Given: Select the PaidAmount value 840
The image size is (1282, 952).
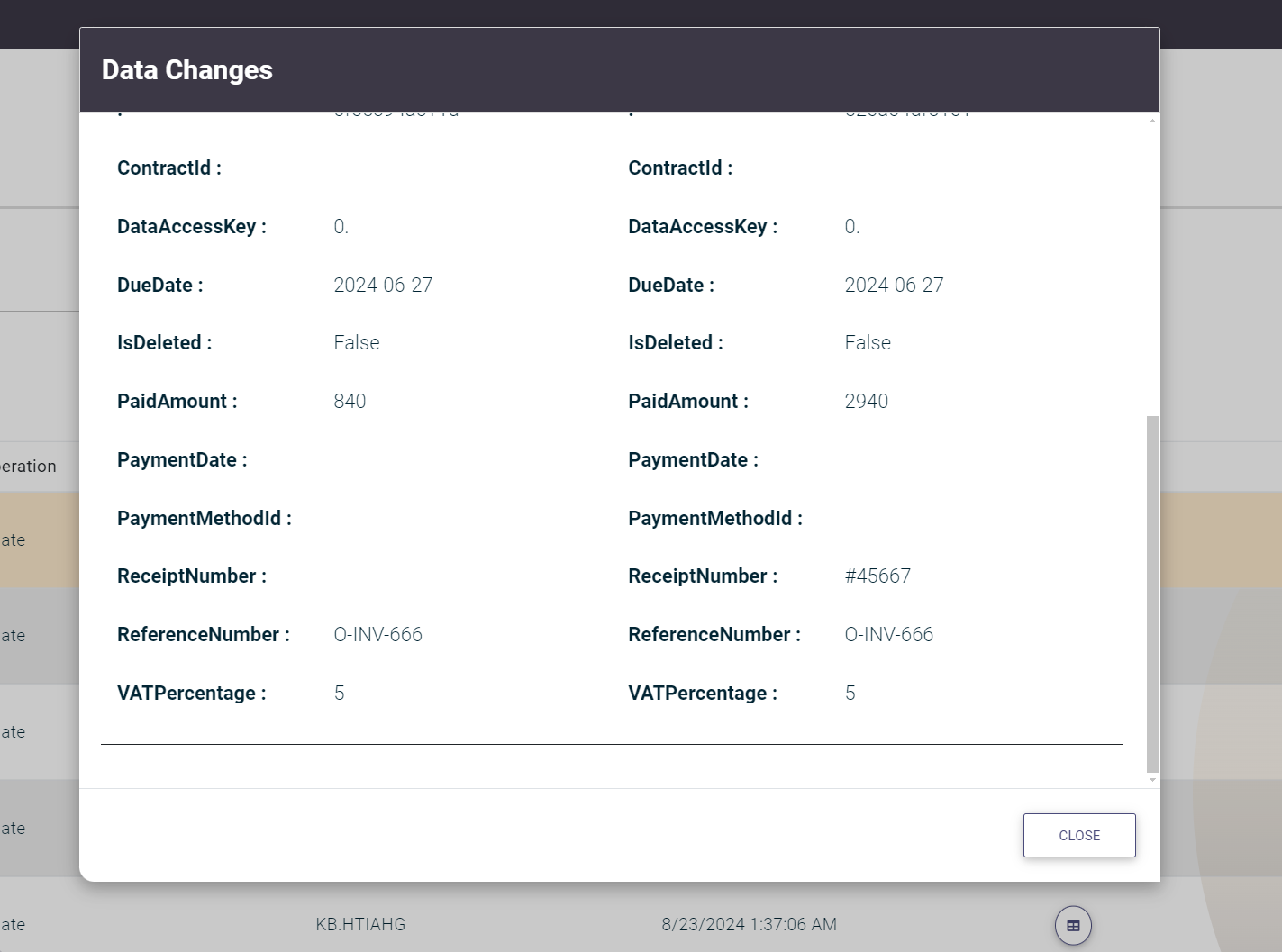Looking at the screenshot, I should click(x=350, y=402).
